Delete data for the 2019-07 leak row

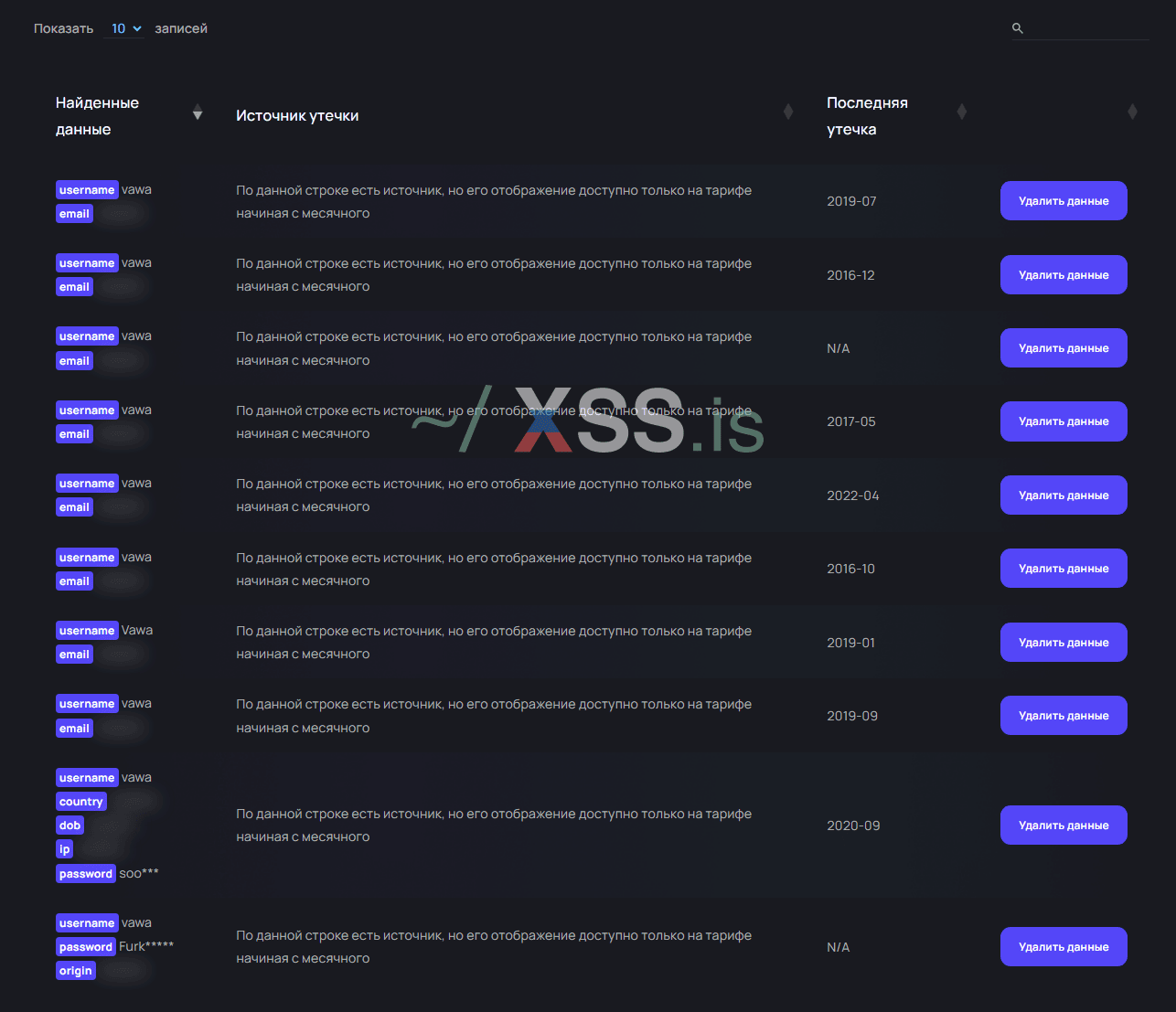click(1064, 201)
